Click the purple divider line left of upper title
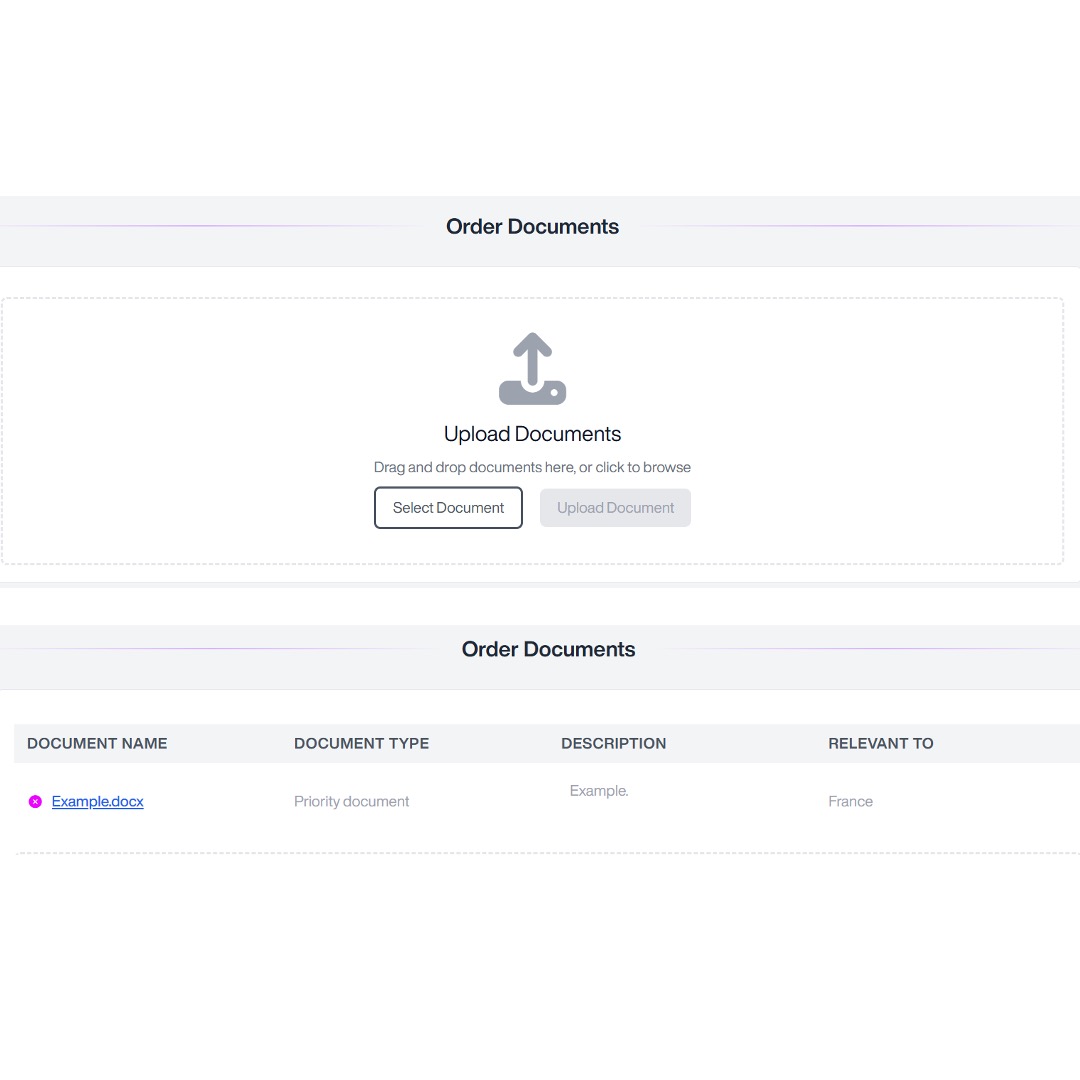The width and height of the screenshot is (1080, 1080). 220,226
